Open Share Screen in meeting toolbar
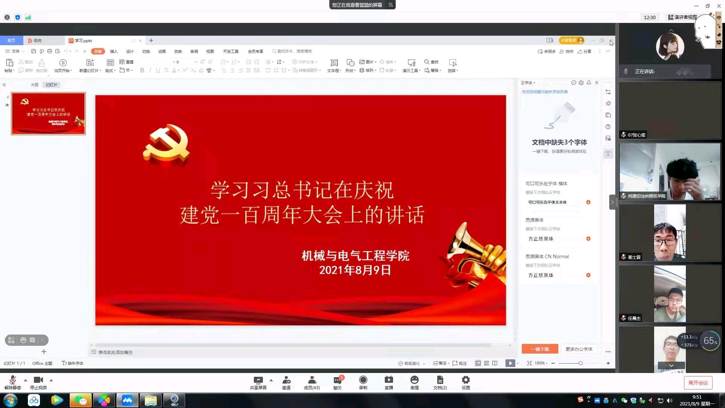The height and width of the screenshot is (408, 725). point(258,382)
